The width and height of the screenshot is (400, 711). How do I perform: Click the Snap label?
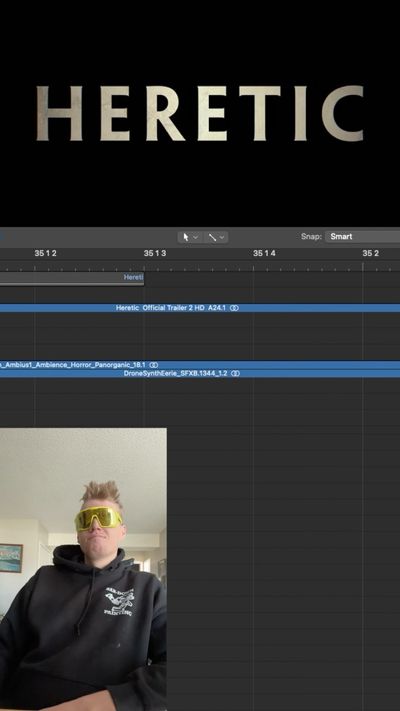pos(311,237)
